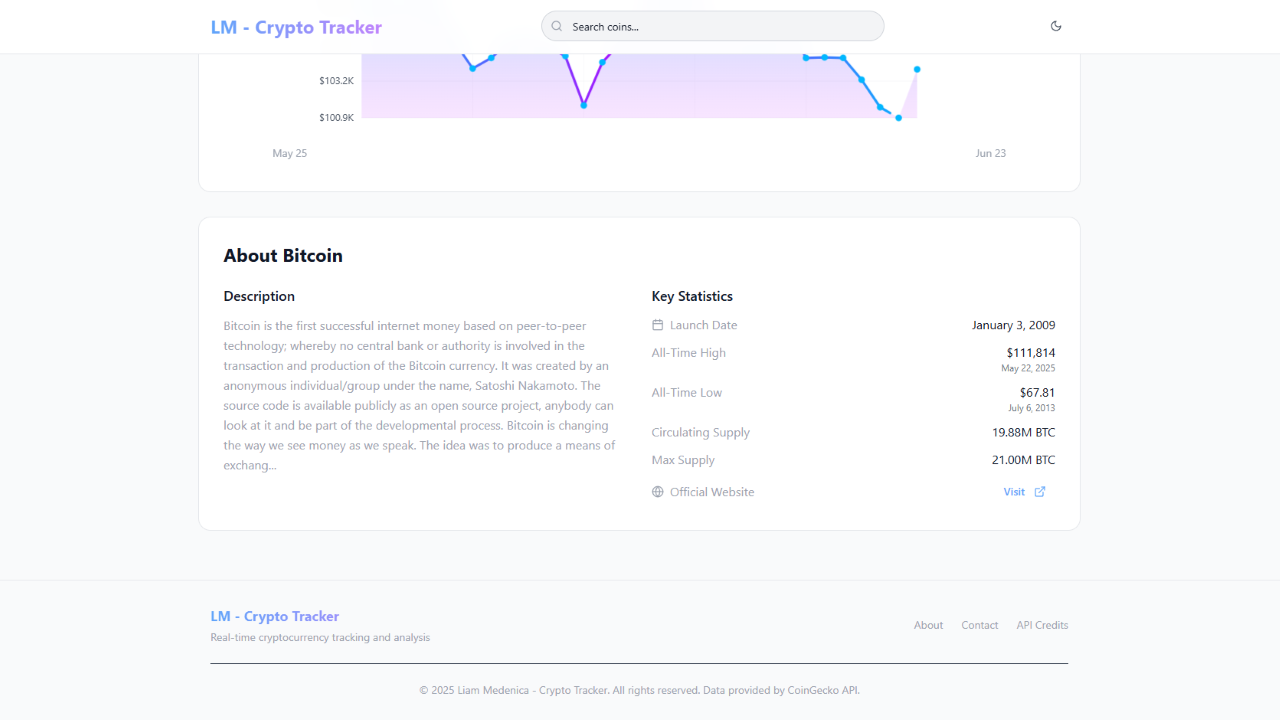
Task: Click the Max Supply value 21.00M BTC
Action: [1023, 460]
